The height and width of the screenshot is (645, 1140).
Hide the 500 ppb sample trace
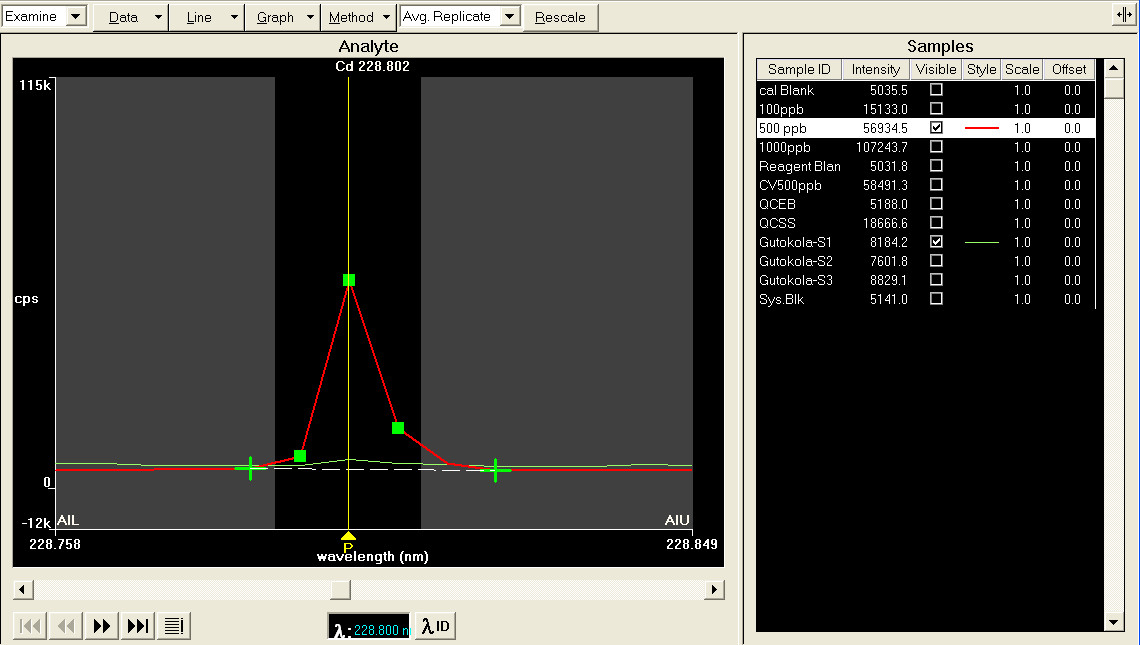[936, 128]
